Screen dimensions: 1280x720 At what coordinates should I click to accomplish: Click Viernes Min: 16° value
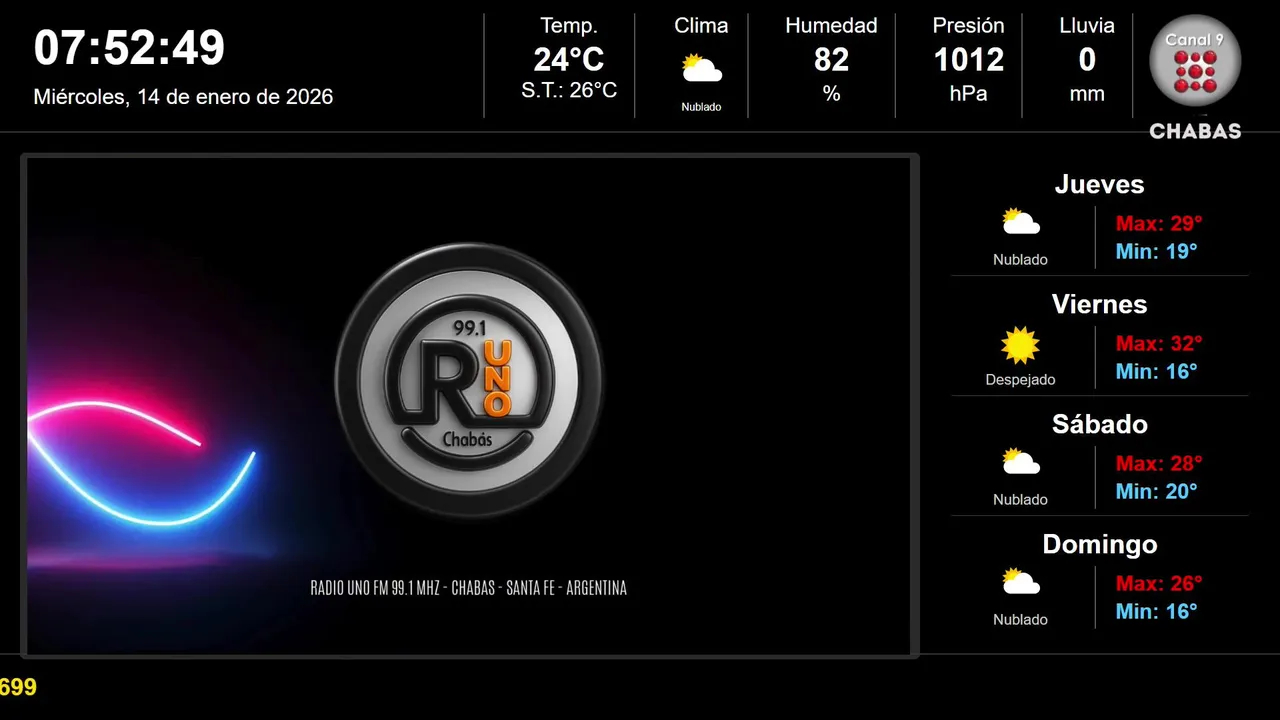(x=1156, y=371)
